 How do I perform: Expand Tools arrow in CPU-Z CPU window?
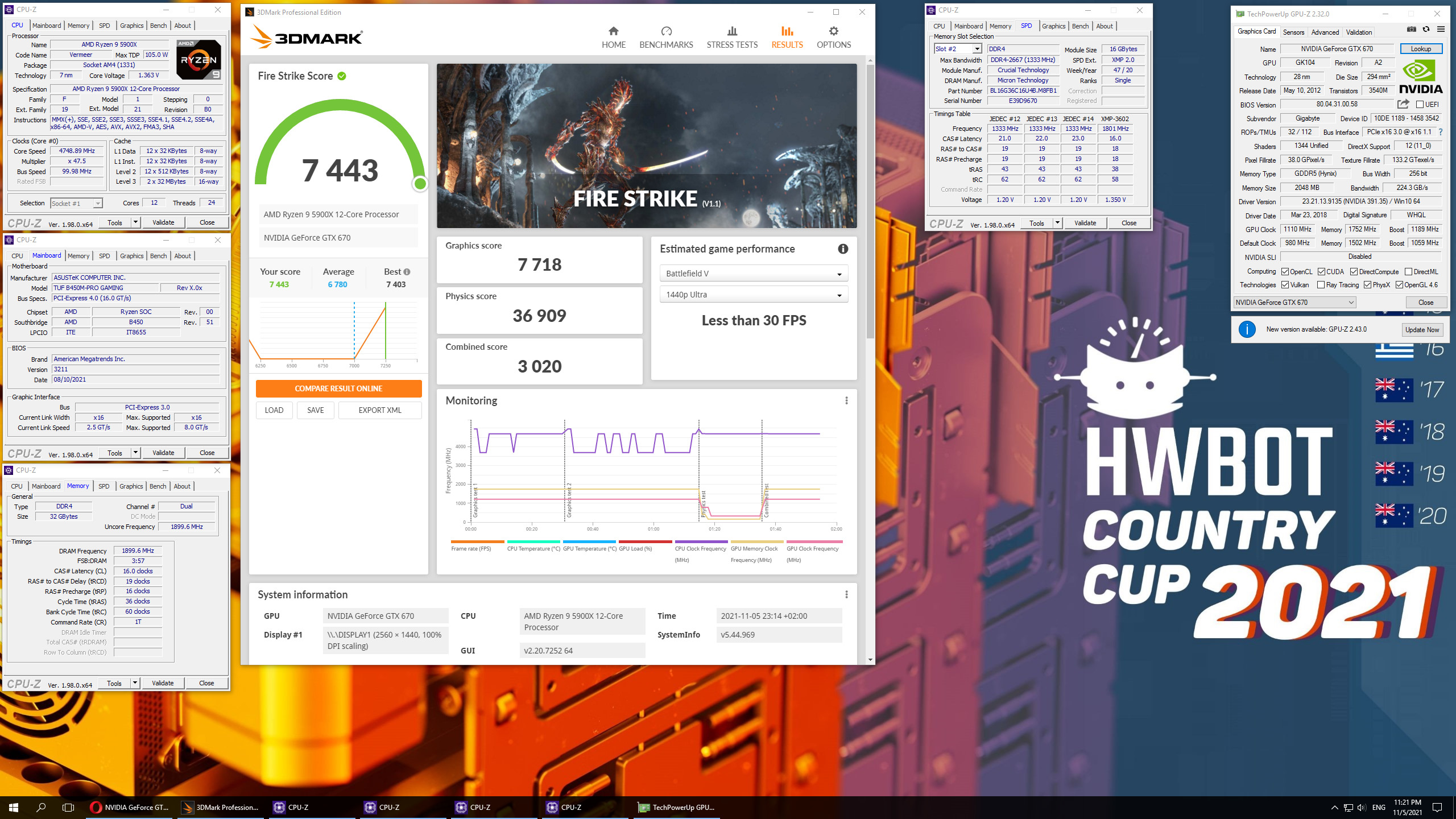click(x=135, y=222)
